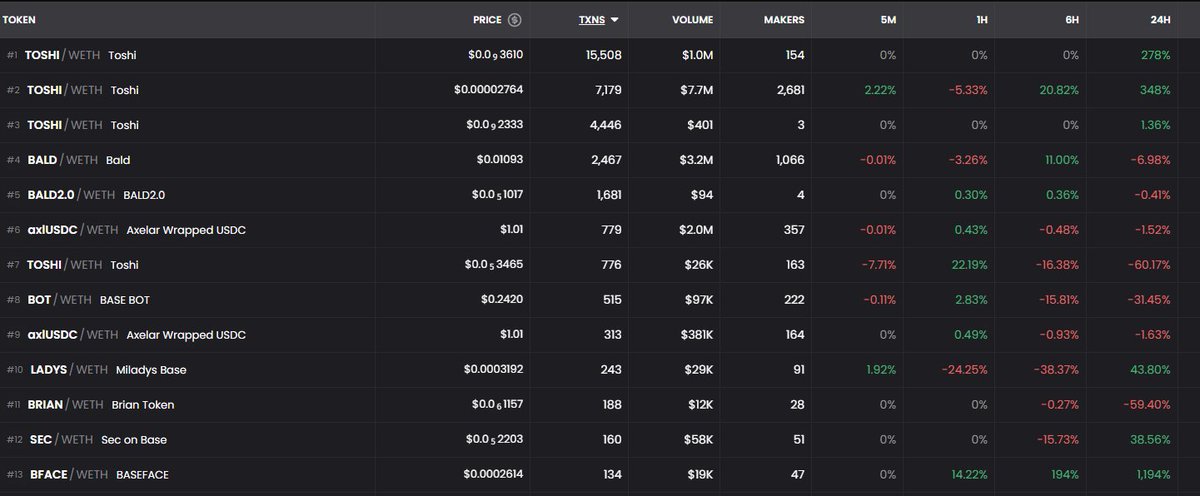Open row #3 TOSHI / WETH pair
This screenshot has height=496, width=1200.
[x=600, y=125]
